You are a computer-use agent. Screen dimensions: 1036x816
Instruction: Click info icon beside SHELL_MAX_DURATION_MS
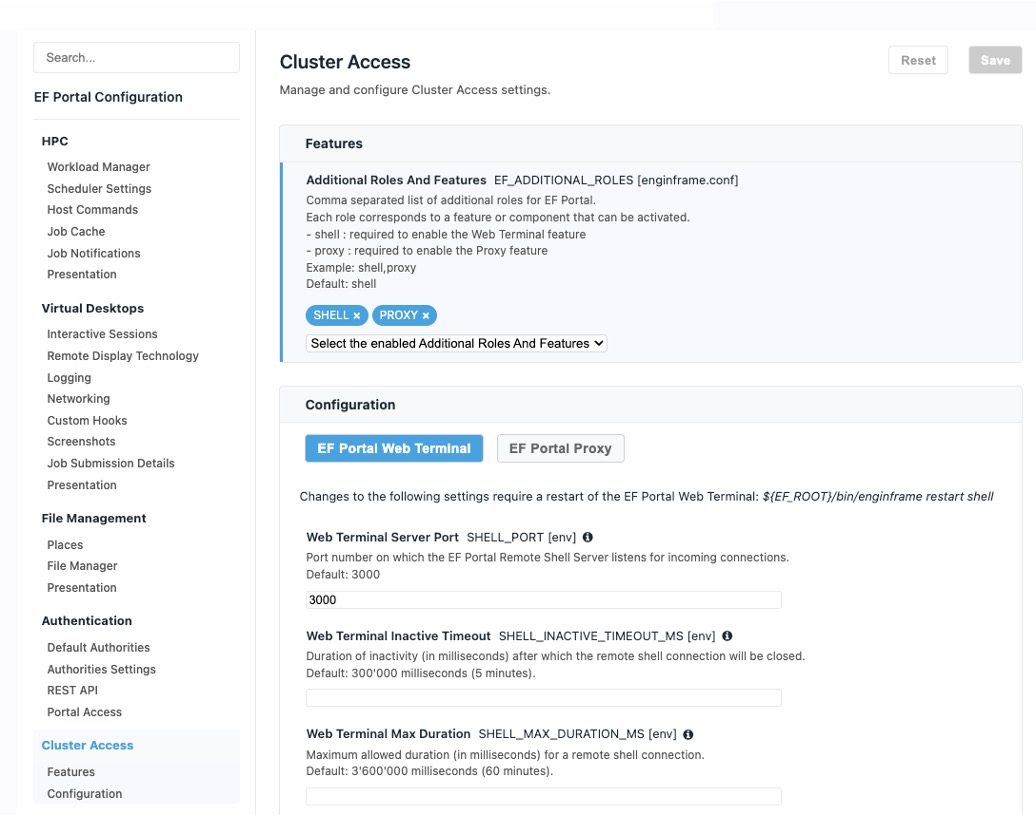(x=689, y=734)
